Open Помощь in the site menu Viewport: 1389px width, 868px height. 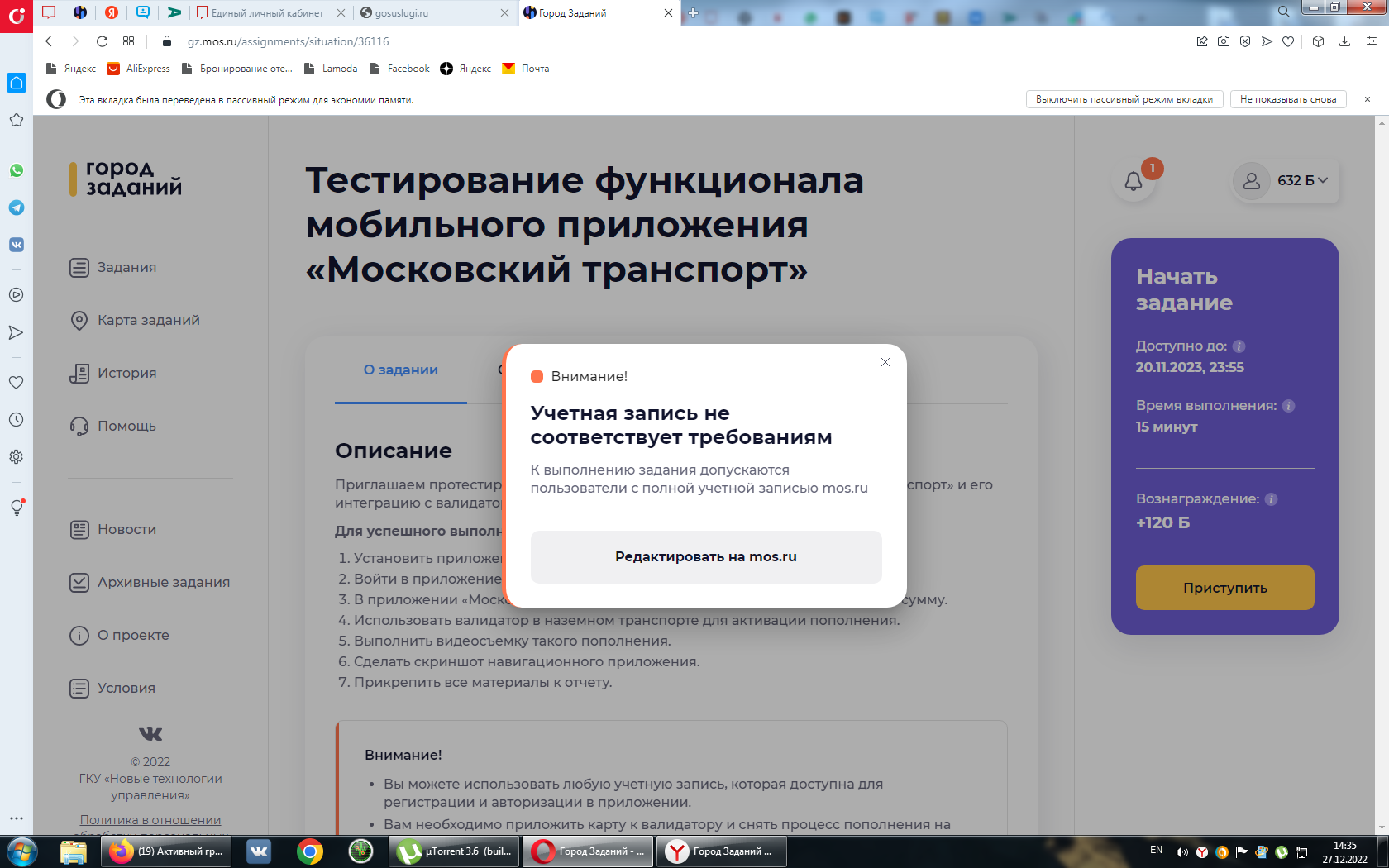pyautogui.click(x=113, y=426)
